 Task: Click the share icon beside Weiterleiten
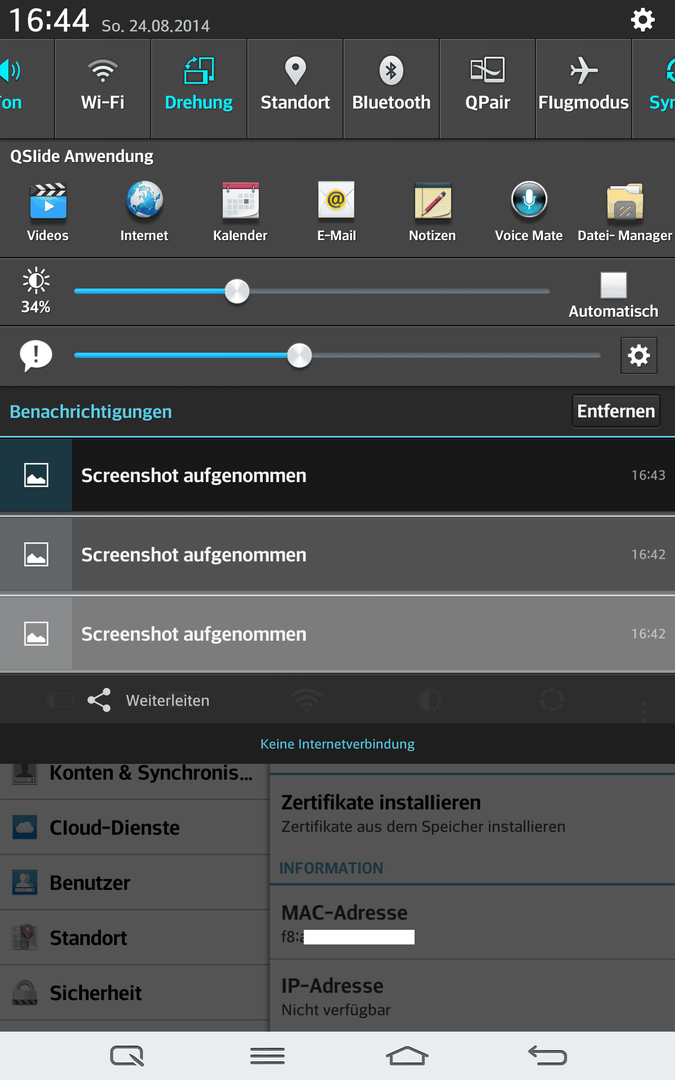coord(99,700)
